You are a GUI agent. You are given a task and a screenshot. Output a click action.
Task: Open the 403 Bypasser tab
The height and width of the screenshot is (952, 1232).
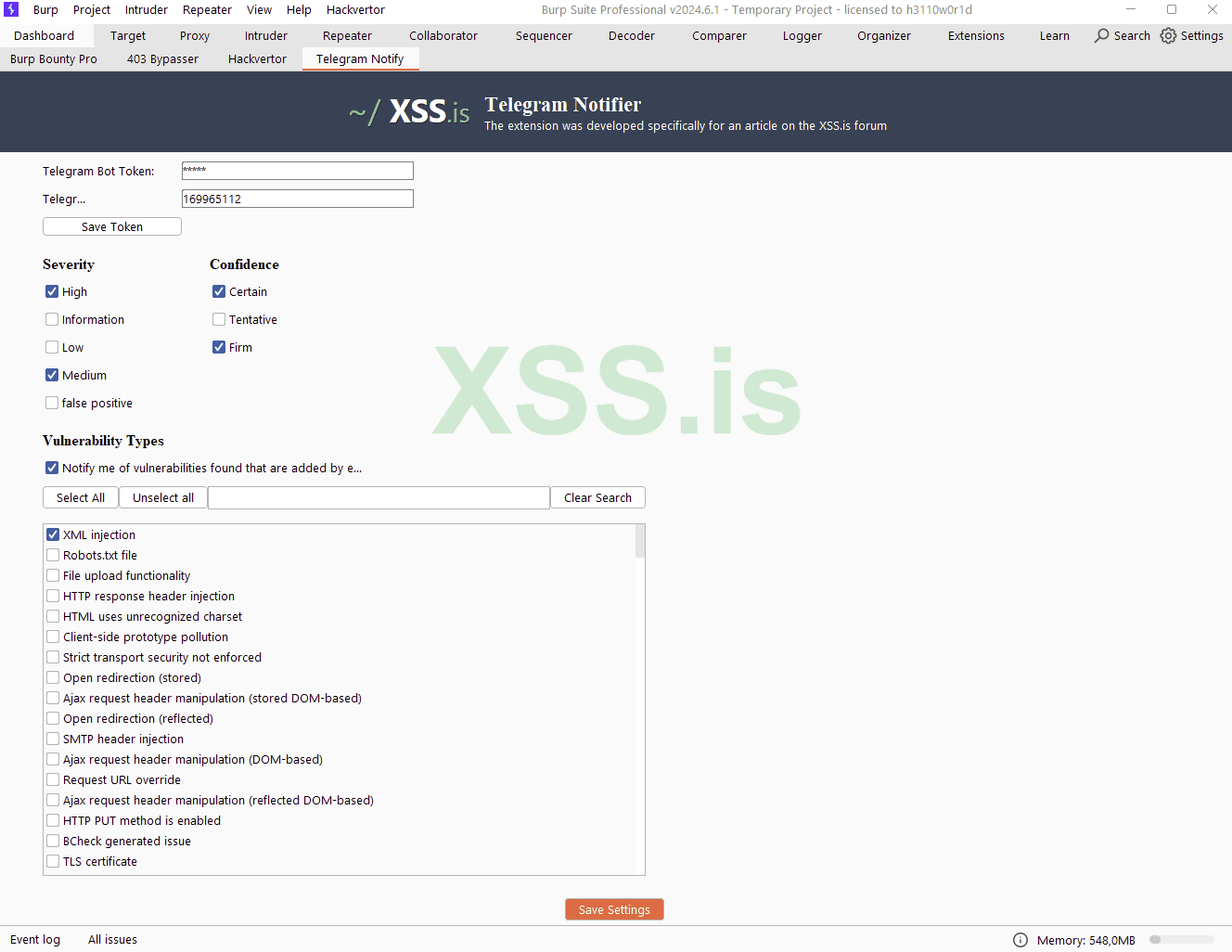[x=162, y=58]
